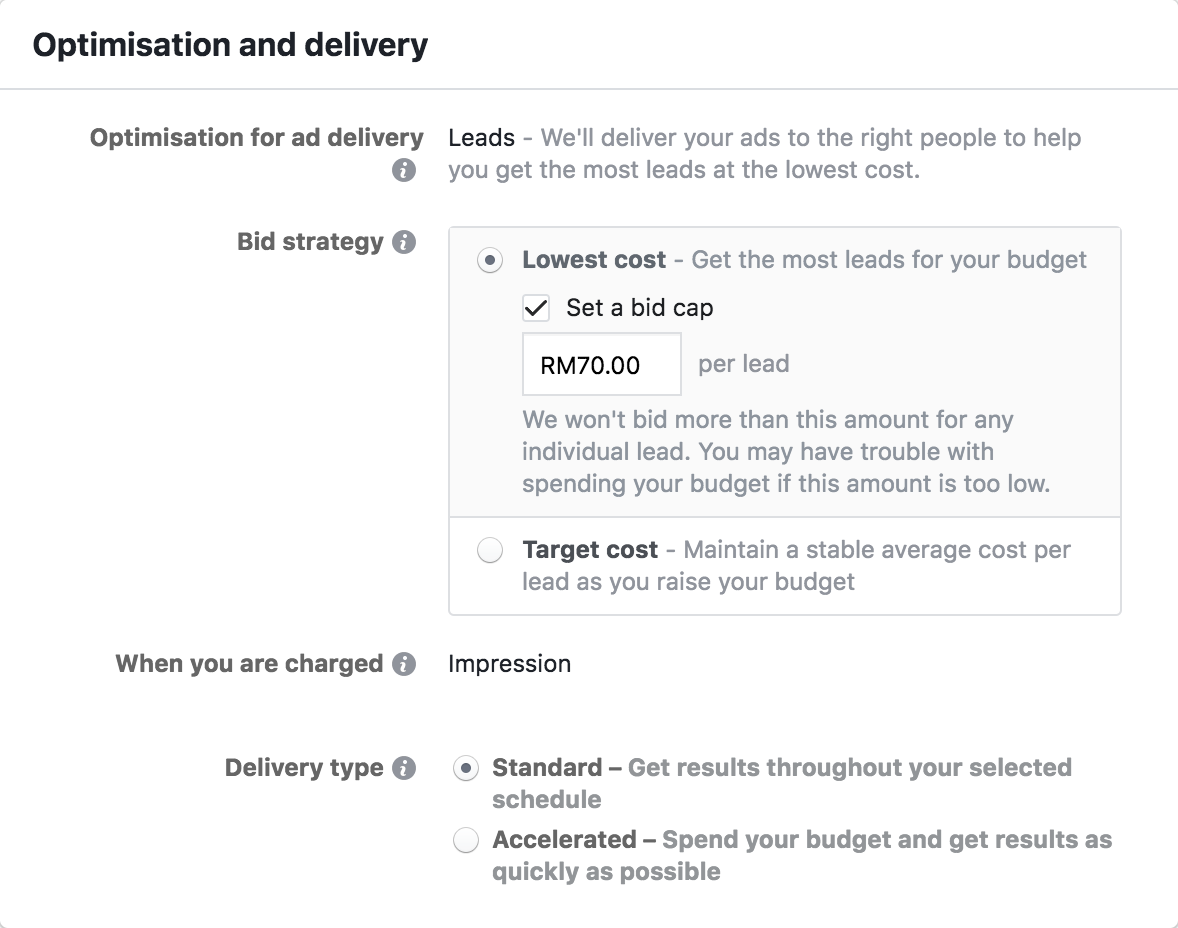The image size is (1178, 928).
Task: Click info icon beside When you are charged
Action: point(403,664)
